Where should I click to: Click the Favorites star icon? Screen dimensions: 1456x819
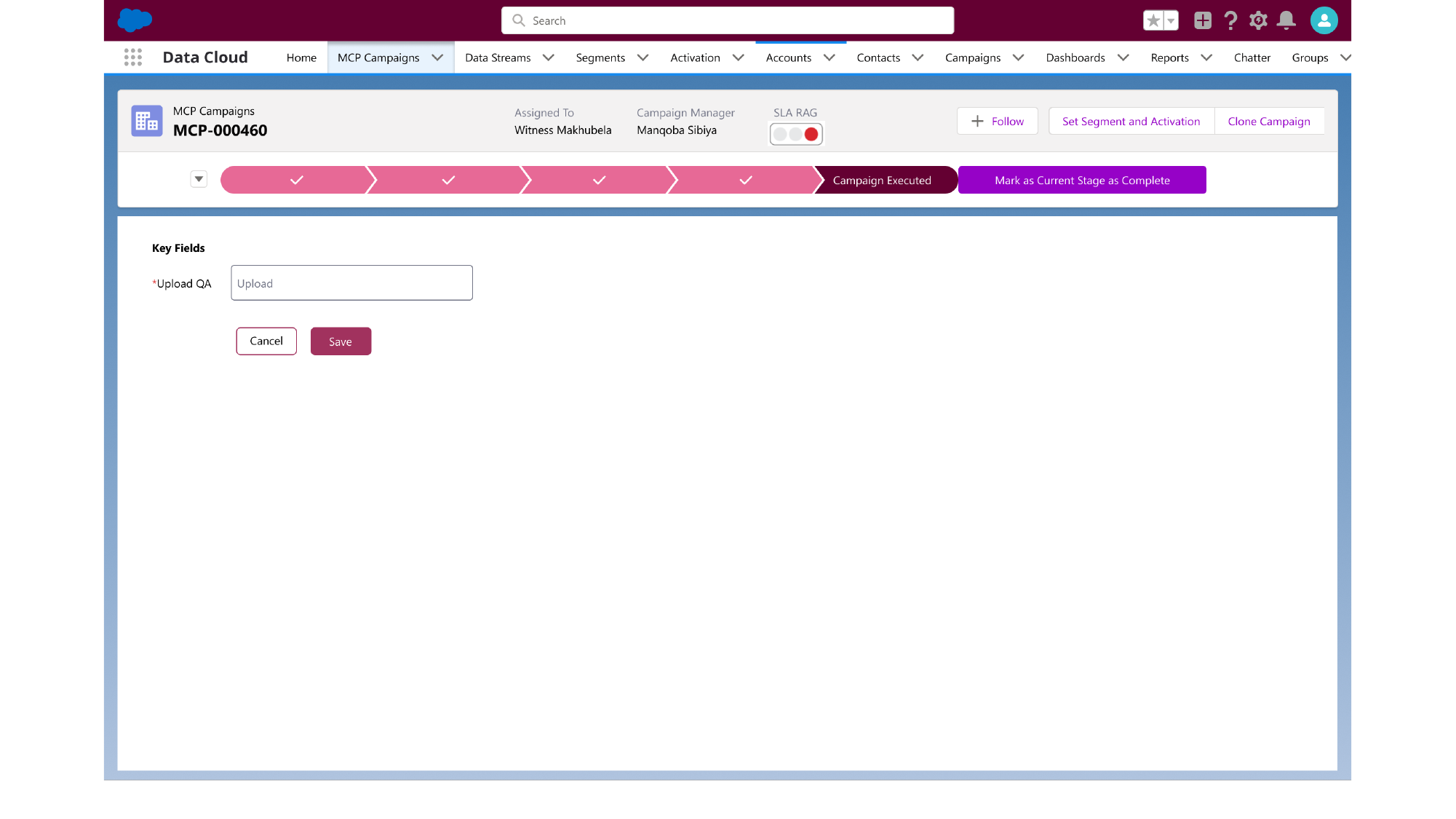point(1153,20)
